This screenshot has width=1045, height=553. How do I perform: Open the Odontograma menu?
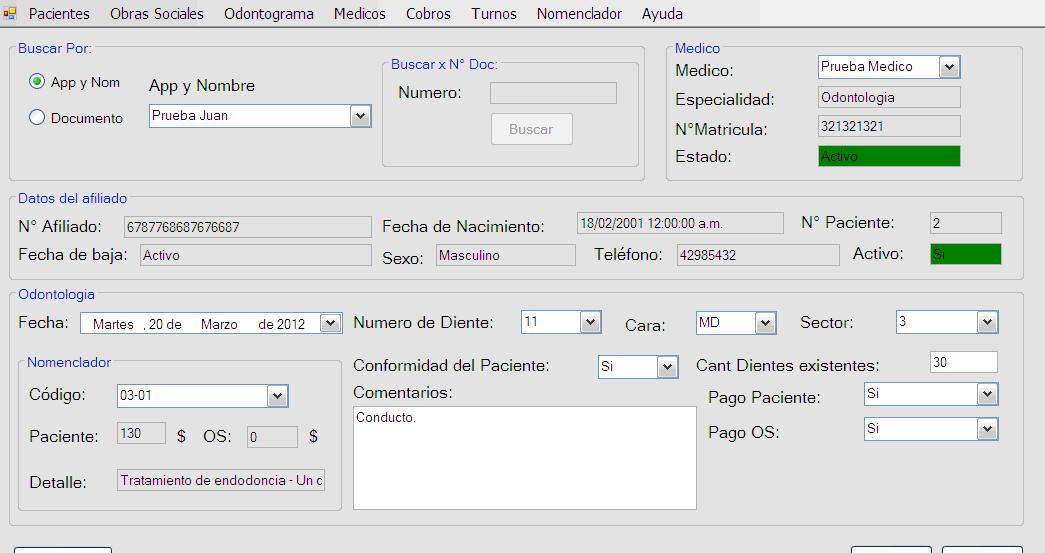click(268, 14)
